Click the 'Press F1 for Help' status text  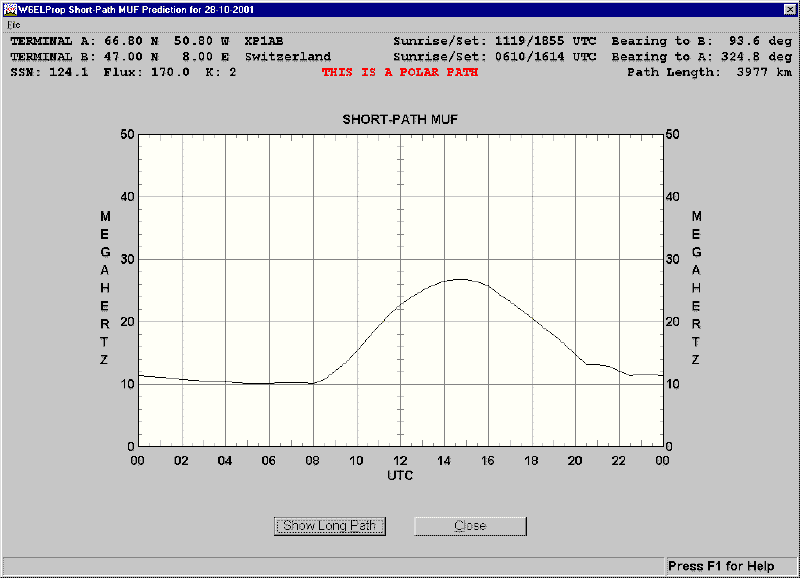tap(721, 566)
